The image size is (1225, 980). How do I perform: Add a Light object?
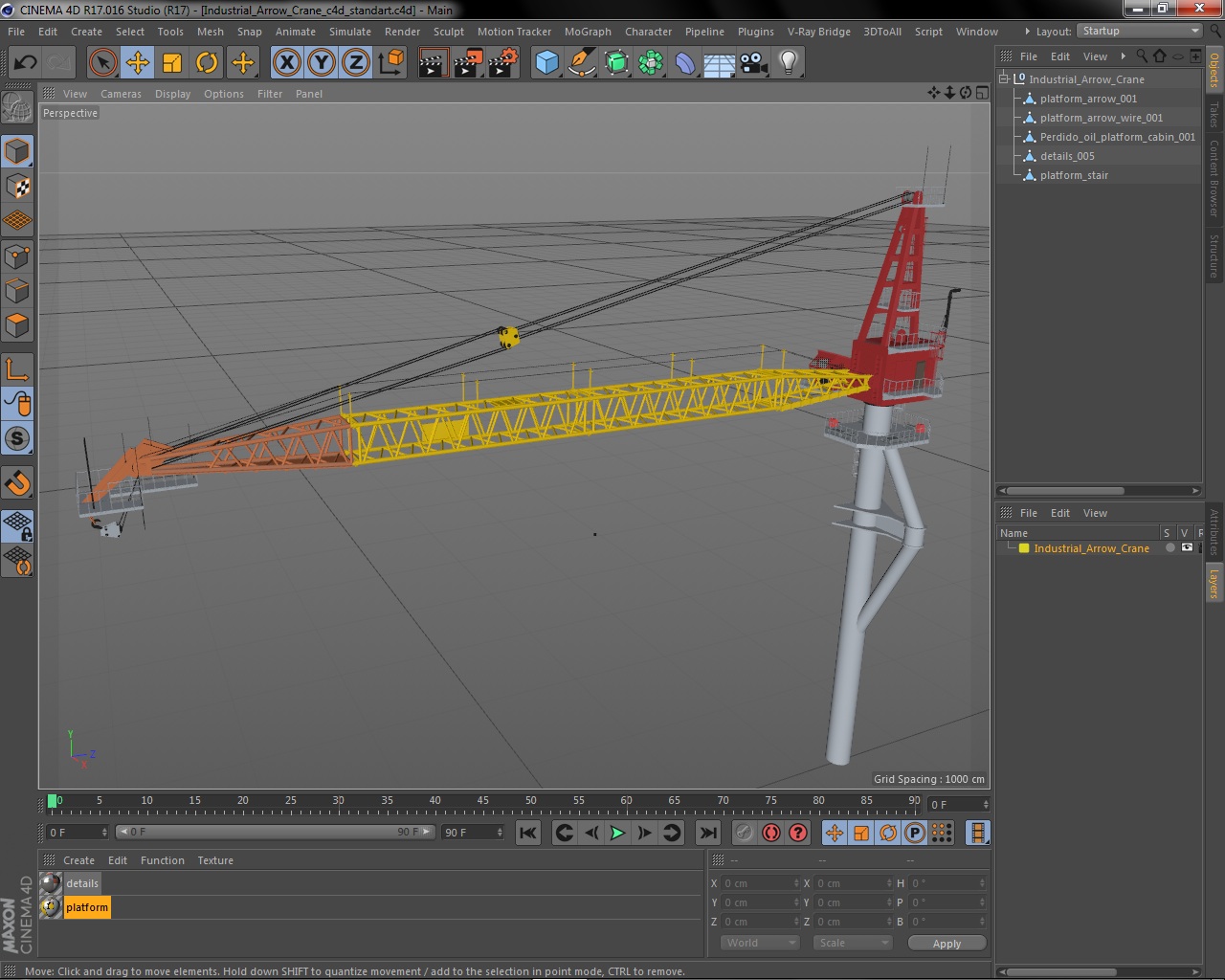click(789, 63)
